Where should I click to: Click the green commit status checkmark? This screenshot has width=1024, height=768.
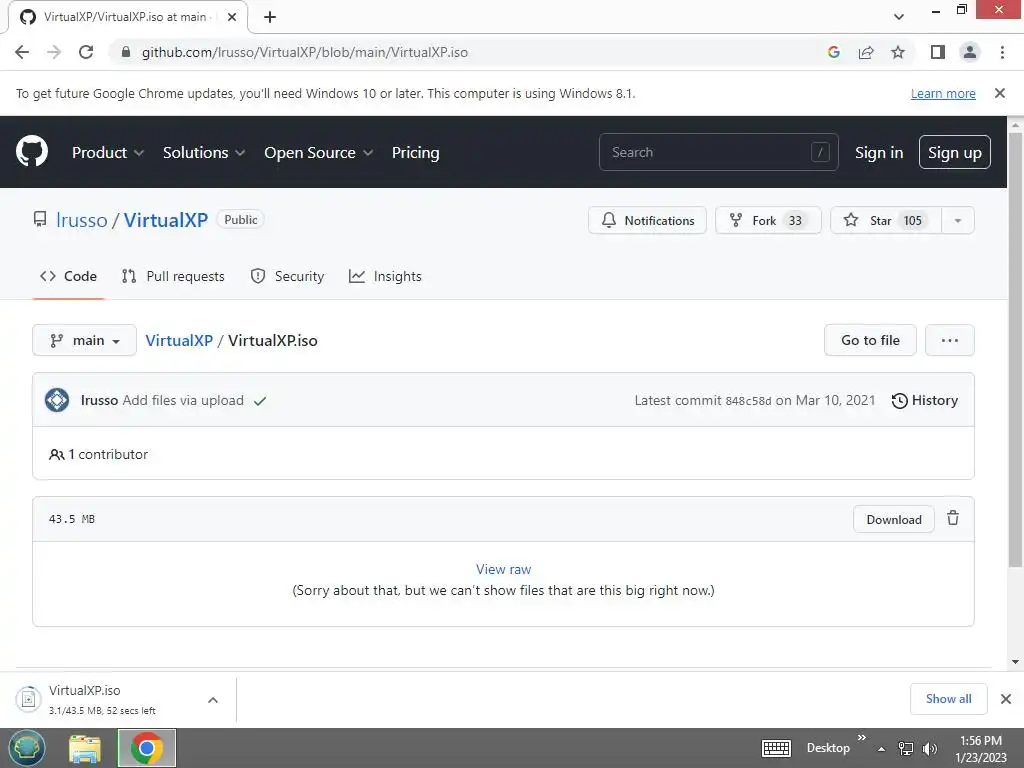click(x=260, y=401)
